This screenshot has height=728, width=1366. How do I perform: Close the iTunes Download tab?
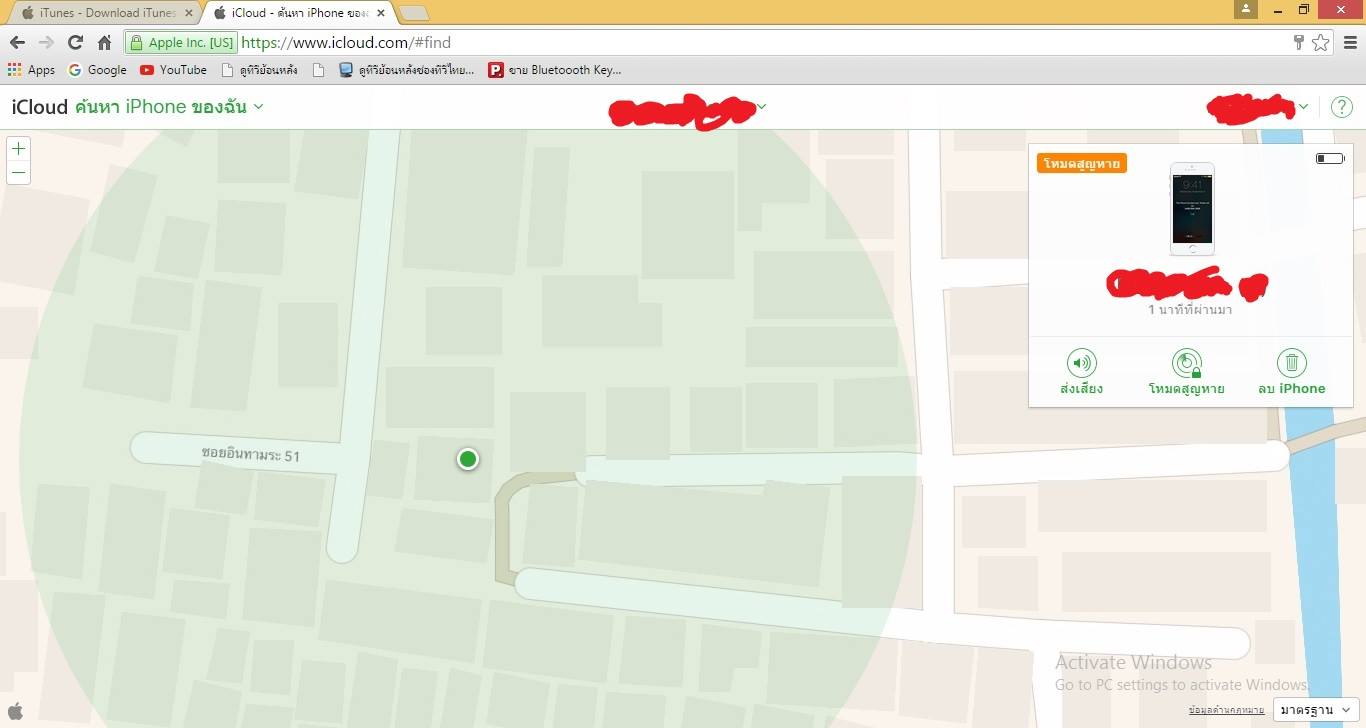(188, 13)
